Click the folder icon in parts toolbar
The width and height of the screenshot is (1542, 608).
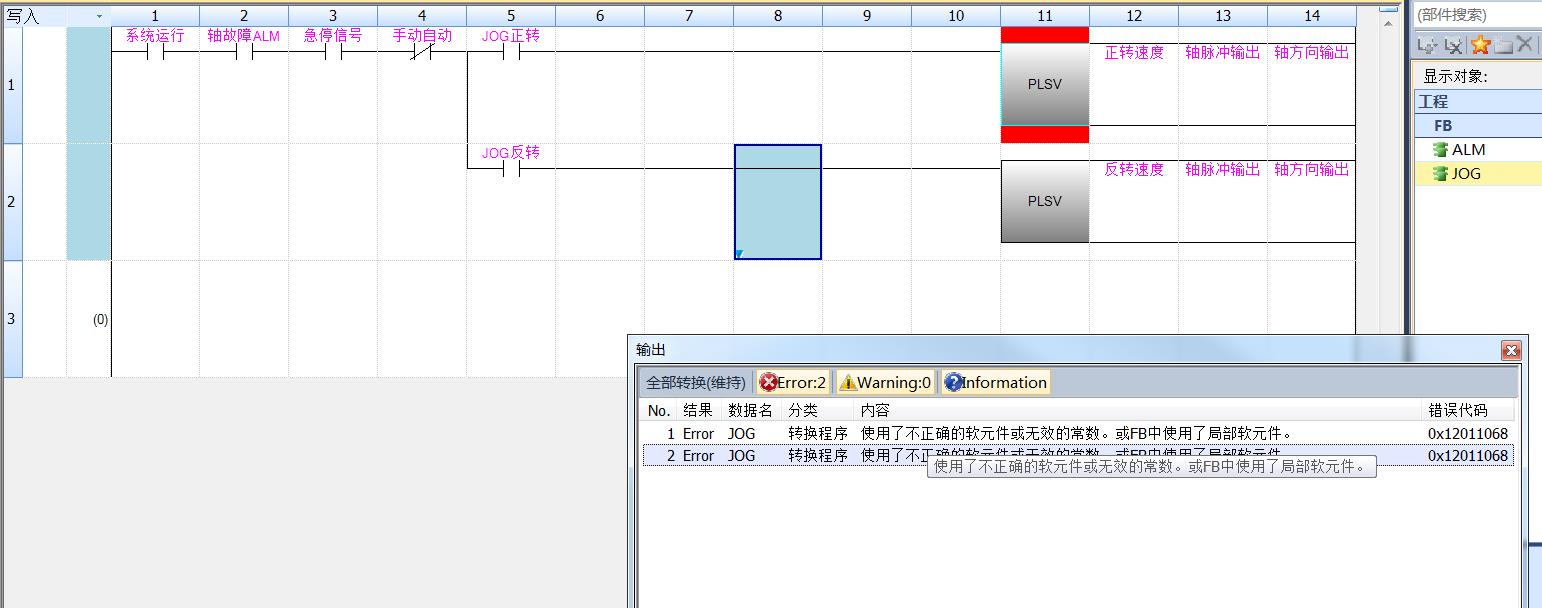pos(1503,45)
